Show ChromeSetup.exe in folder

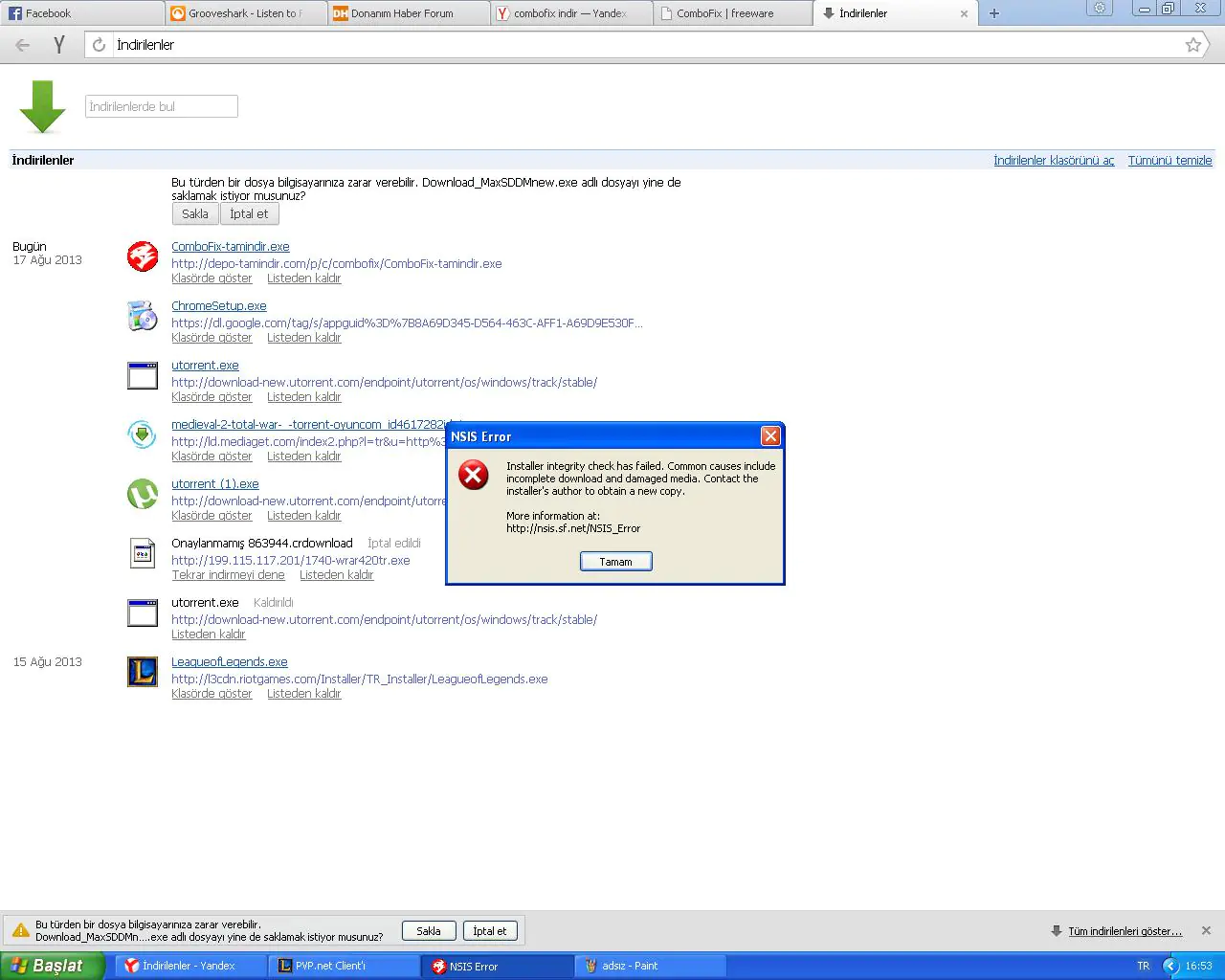(x=212, y=338)
